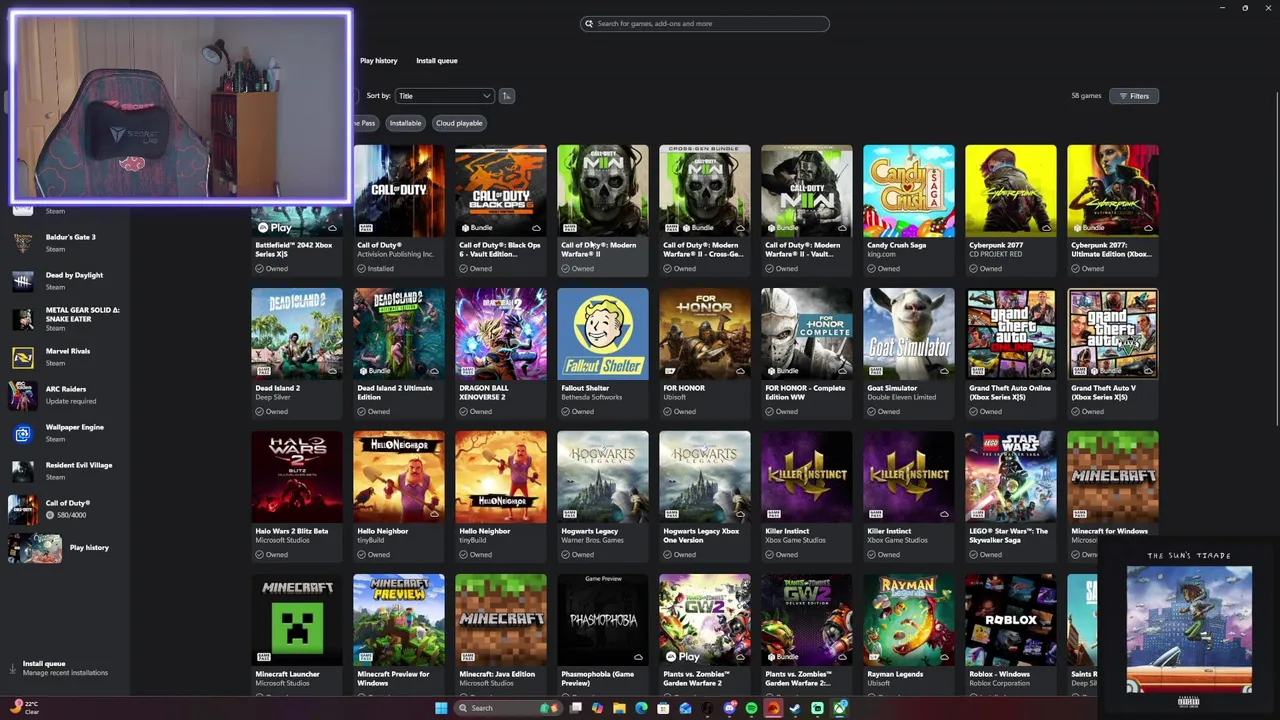This screenshot has height=720, width=1280.
Task: Toggle the Cloud playable filter chip
Action: point(459,123)
